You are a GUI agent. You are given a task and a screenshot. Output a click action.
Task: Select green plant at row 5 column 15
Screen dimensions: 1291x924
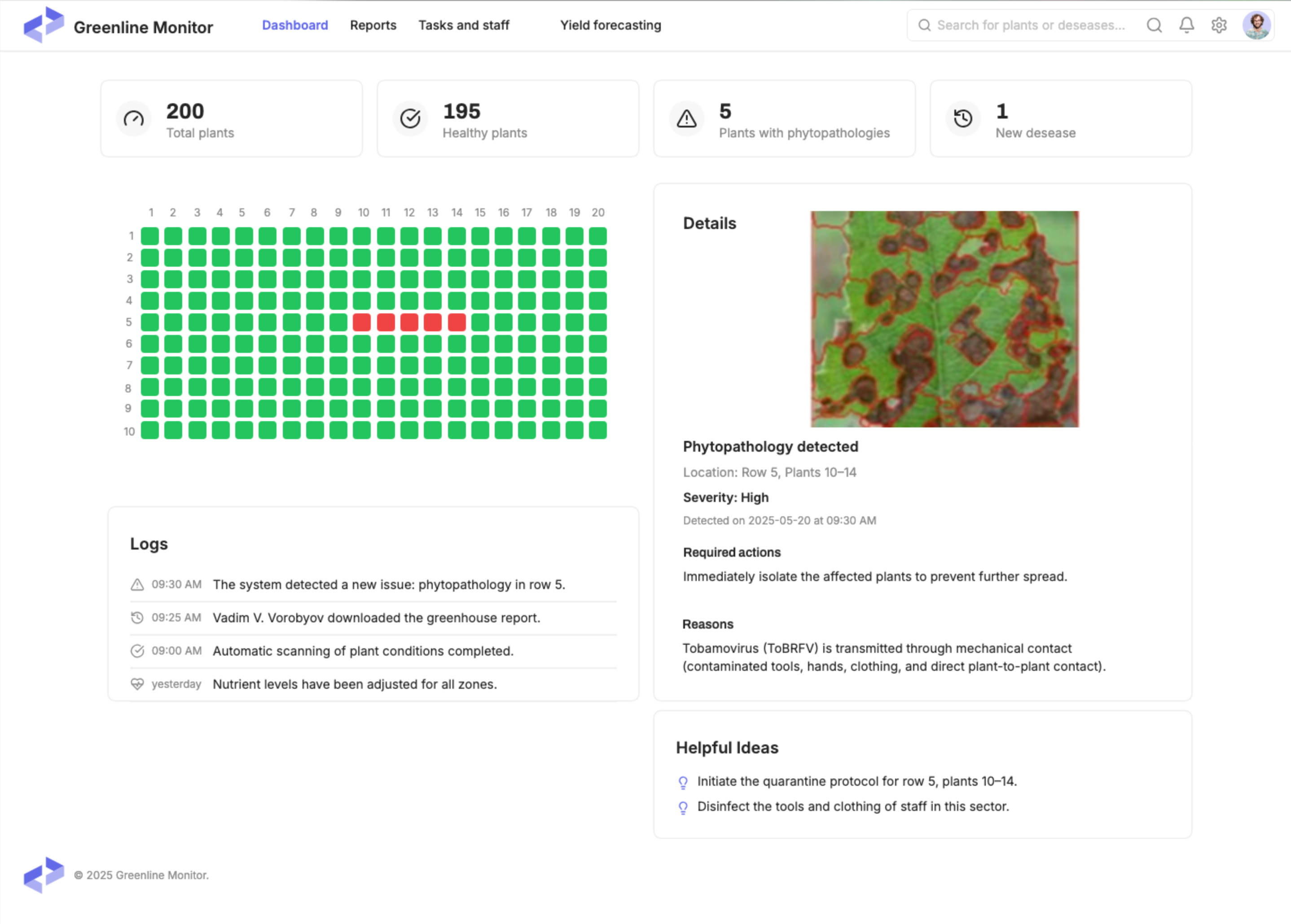pyautogui.click(x=480, y=322)
